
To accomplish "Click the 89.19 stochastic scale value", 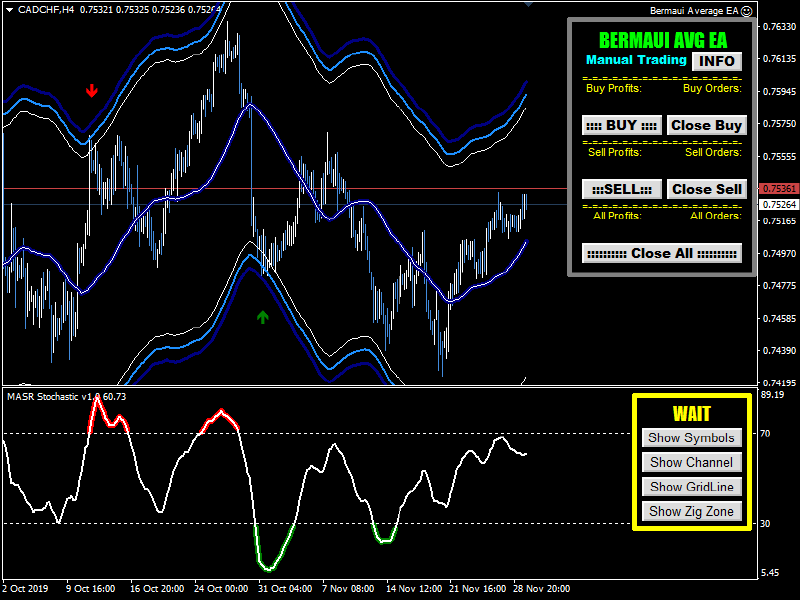I will [x=772, y=395].
